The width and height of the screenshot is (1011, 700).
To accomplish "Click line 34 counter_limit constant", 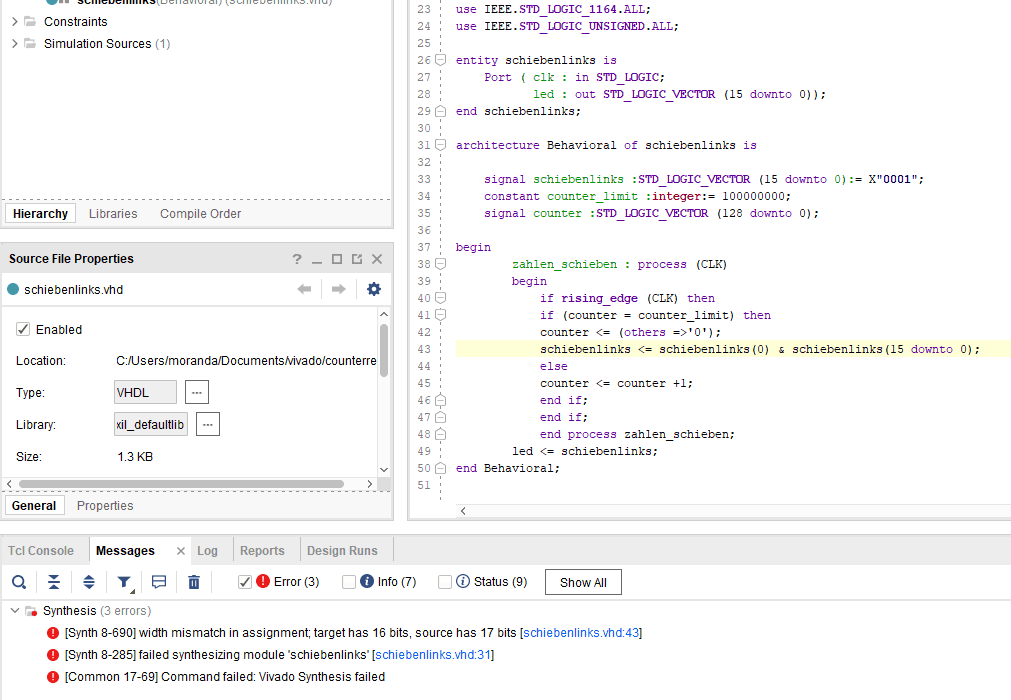I will (x=638, y=196).
